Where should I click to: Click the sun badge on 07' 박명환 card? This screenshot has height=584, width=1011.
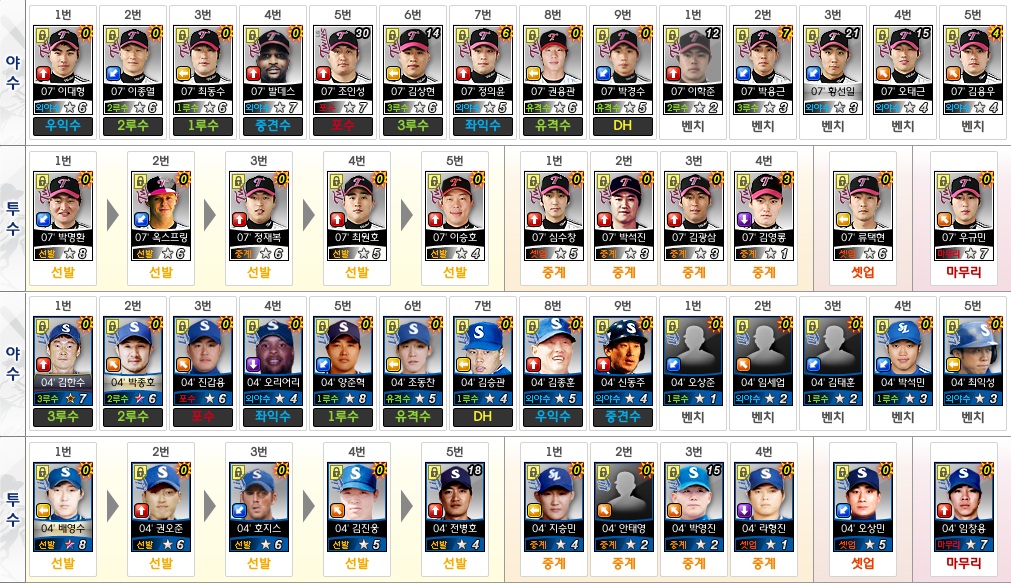coord(86,178)
